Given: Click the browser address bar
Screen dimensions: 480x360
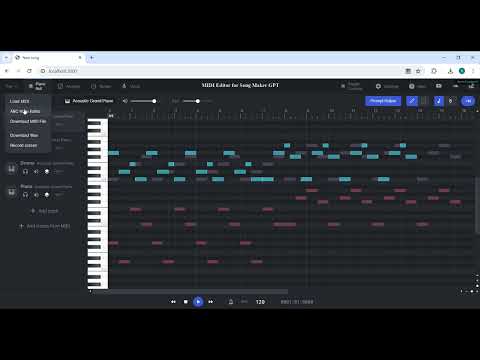Looking at the screenshot, I should click(220, 71).
